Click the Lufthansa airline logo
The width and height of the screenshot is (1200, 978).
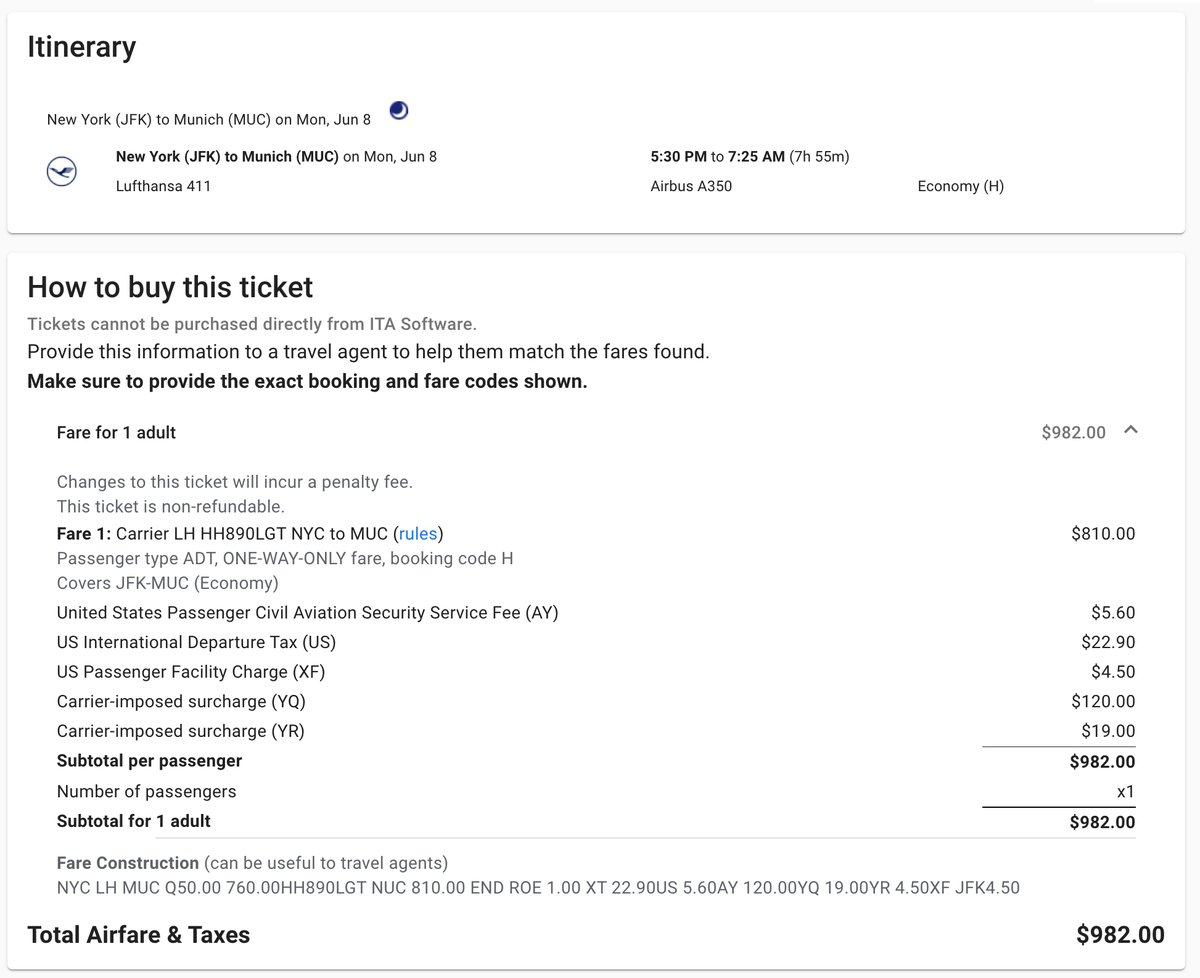point(62,172)
